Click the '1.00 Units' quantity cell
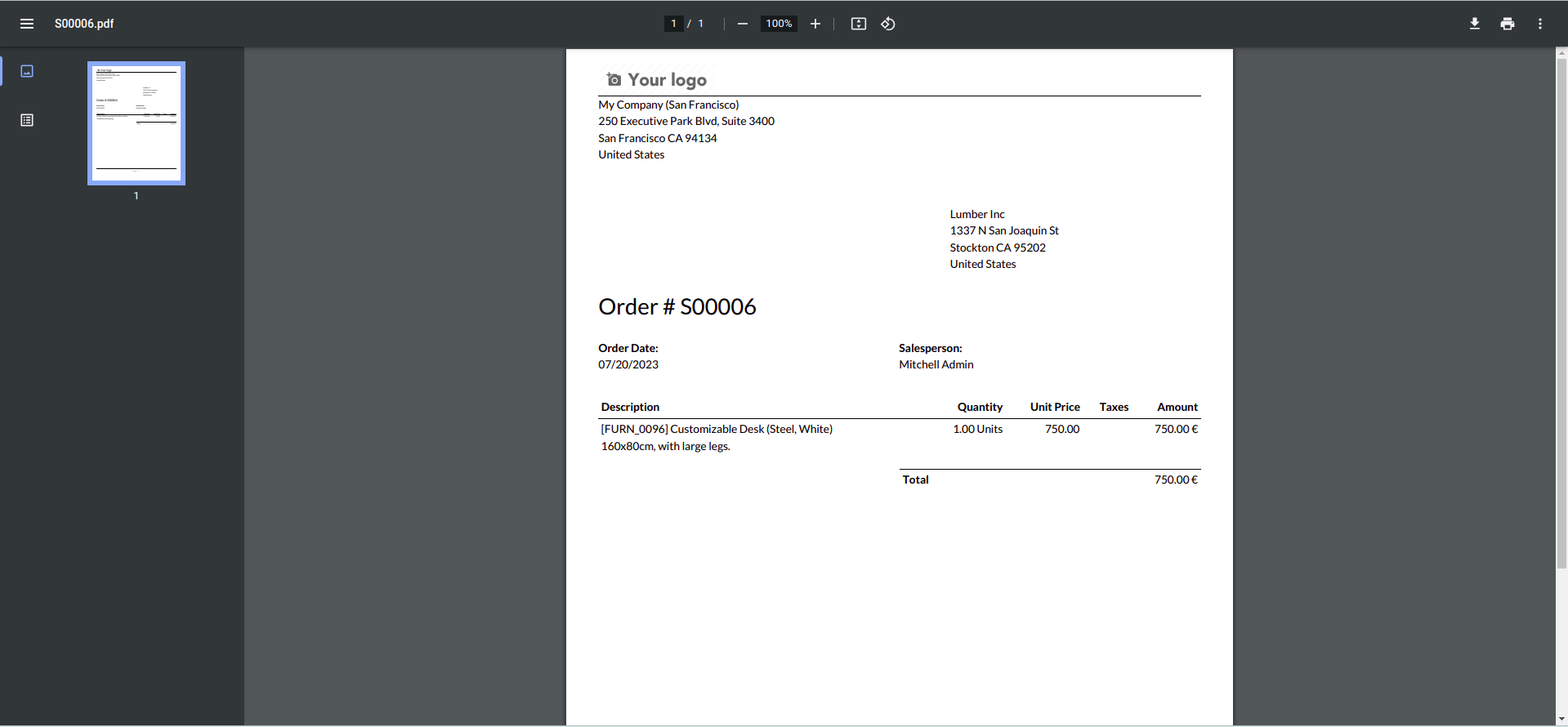Viewport: 1568px width, 727px height. (978, 429)
